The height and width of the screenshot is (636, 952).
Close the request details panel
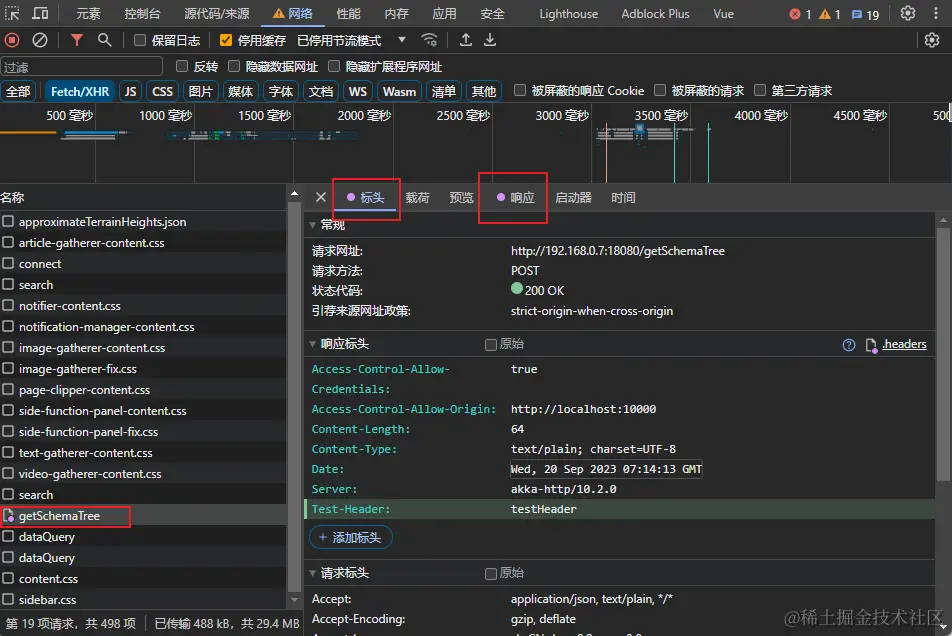(320, 198)
